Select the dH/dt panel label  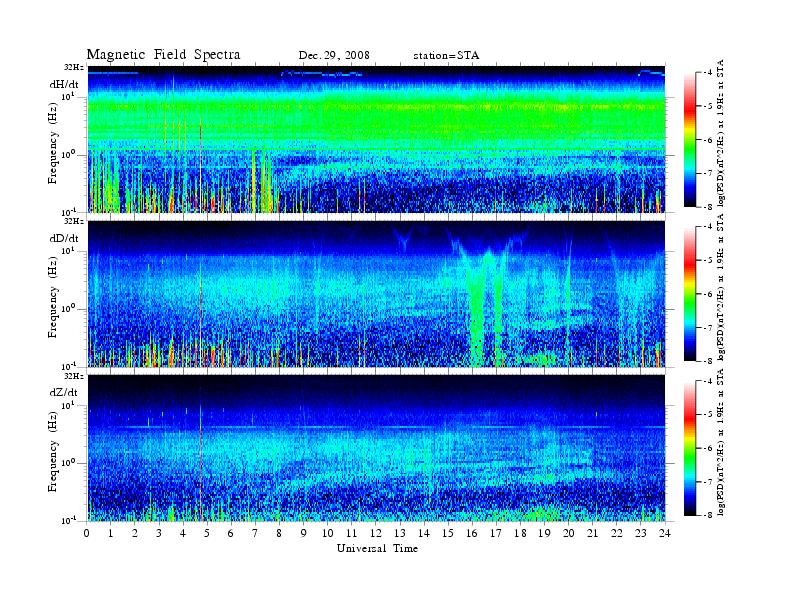[x=64, y=84]
